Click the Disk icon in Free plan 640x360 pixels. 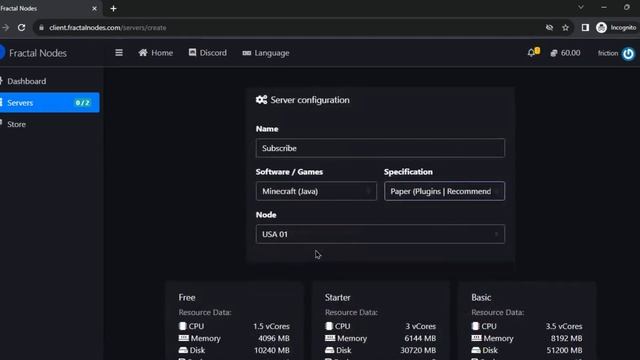183,350
